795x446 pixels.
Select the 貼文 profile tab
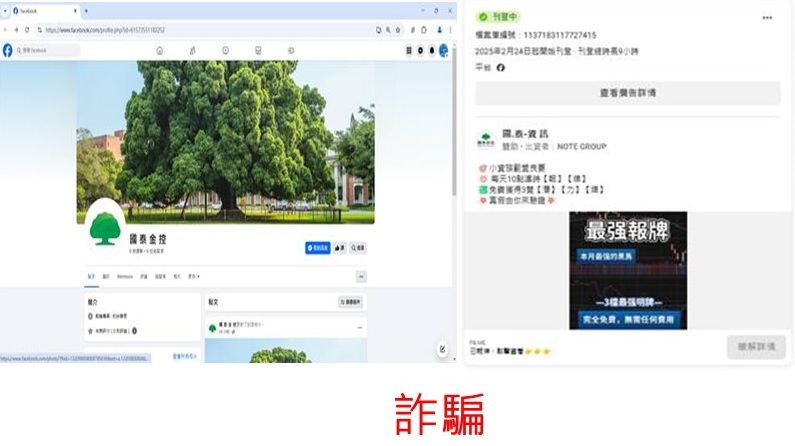pos(91,277)
